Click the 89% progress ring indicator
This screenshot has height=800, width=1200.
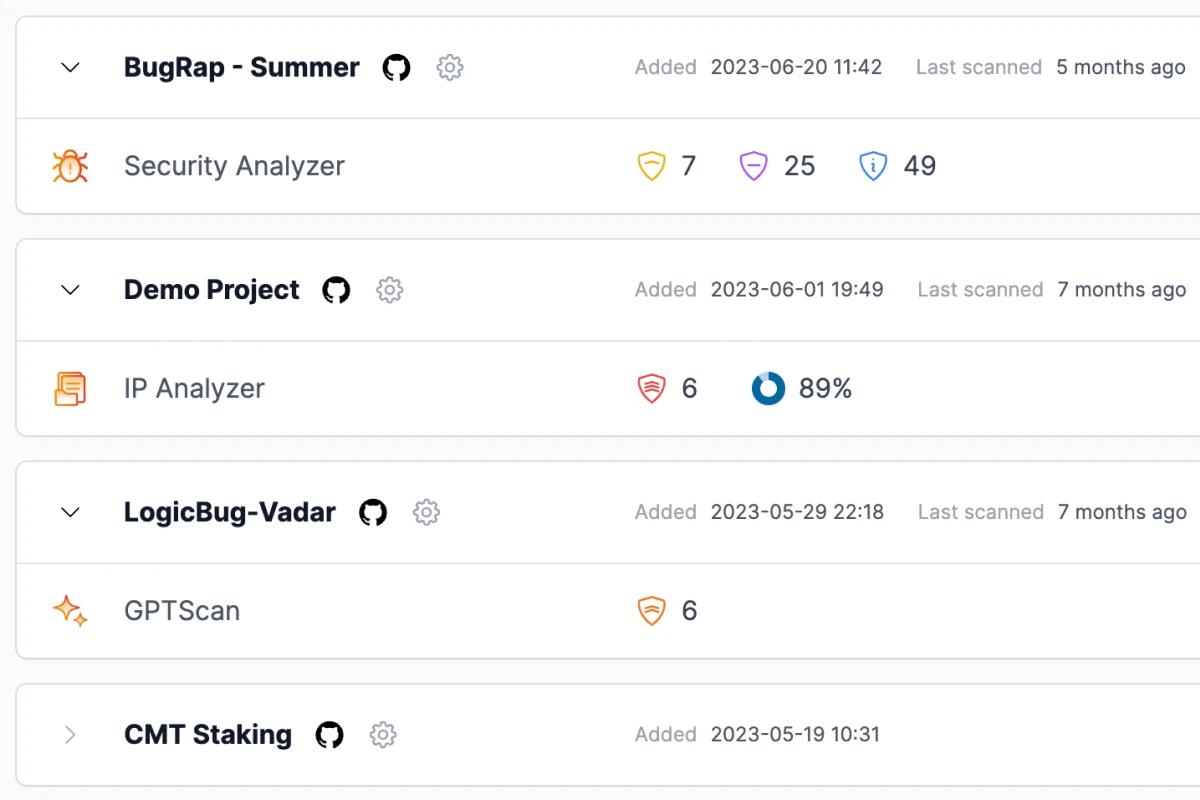pos(768,388)
